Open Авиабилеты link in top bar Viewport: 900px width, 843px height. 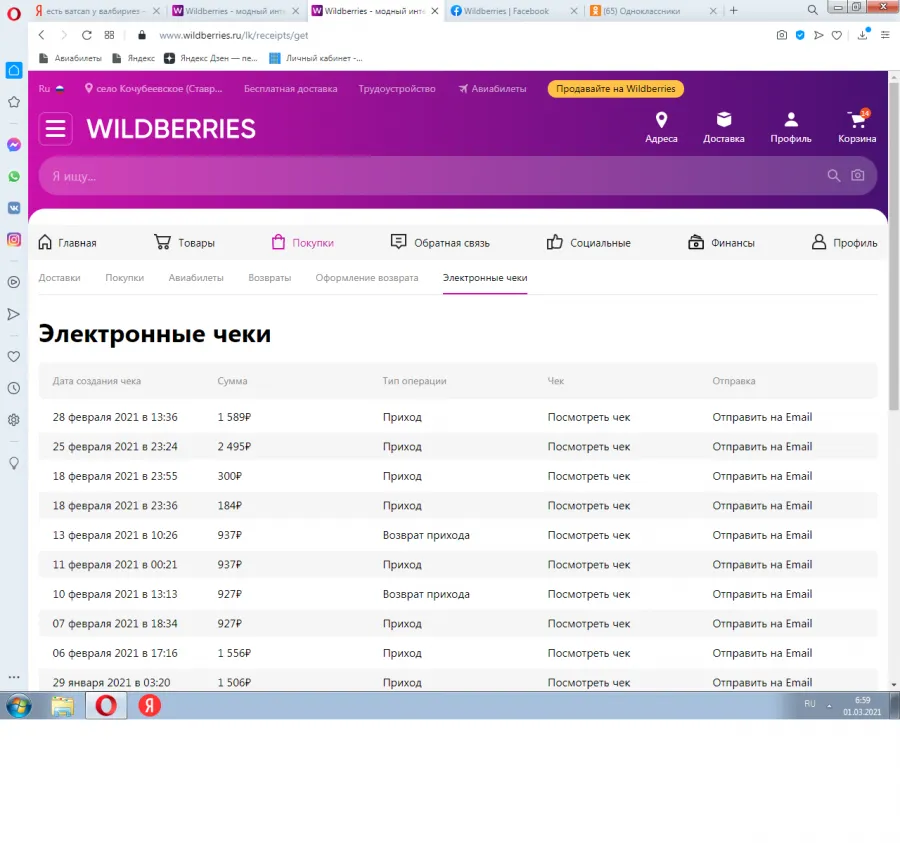coord(492,89)
